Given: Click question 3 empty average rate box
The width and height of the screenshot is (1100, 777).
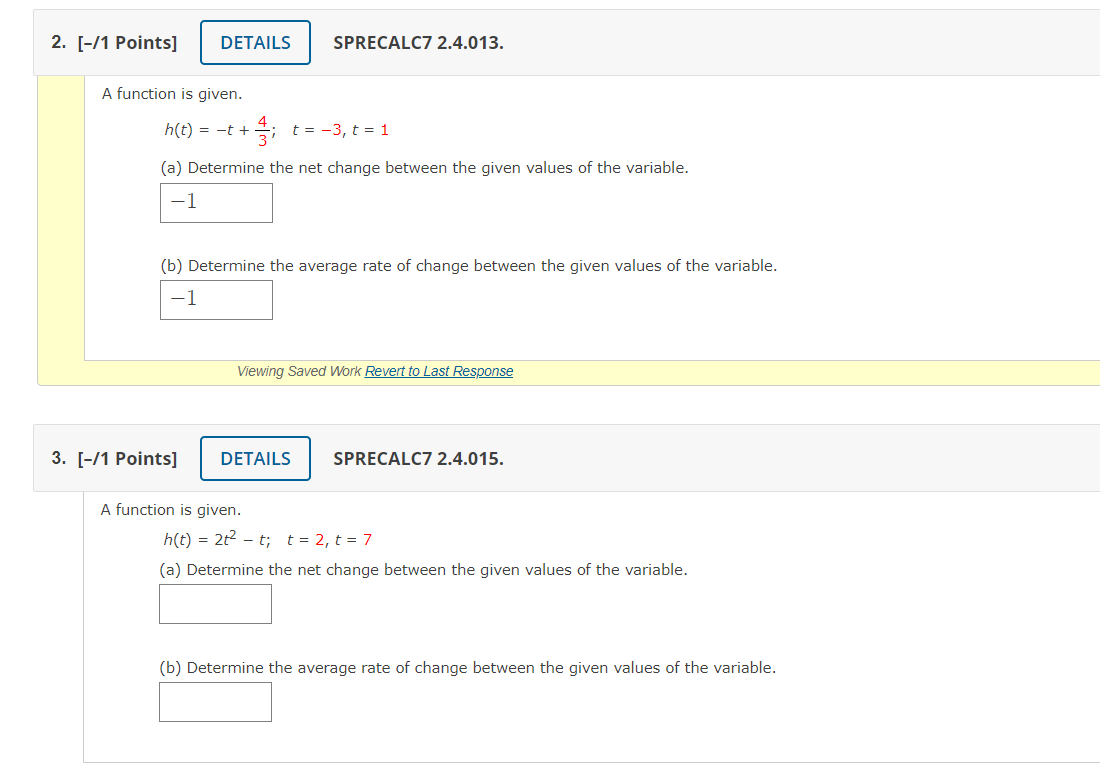Looking at the screenshot, I should click(x=215, y=702).
